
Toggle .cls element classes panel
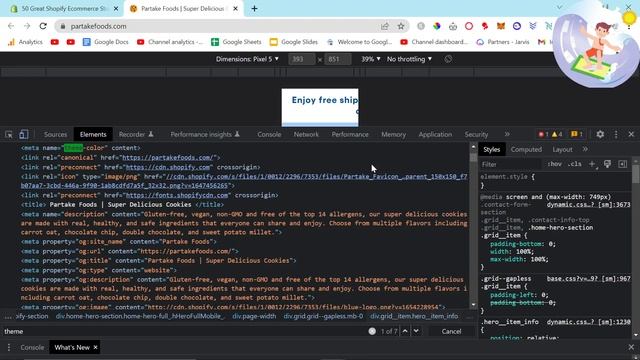[575, 164]
